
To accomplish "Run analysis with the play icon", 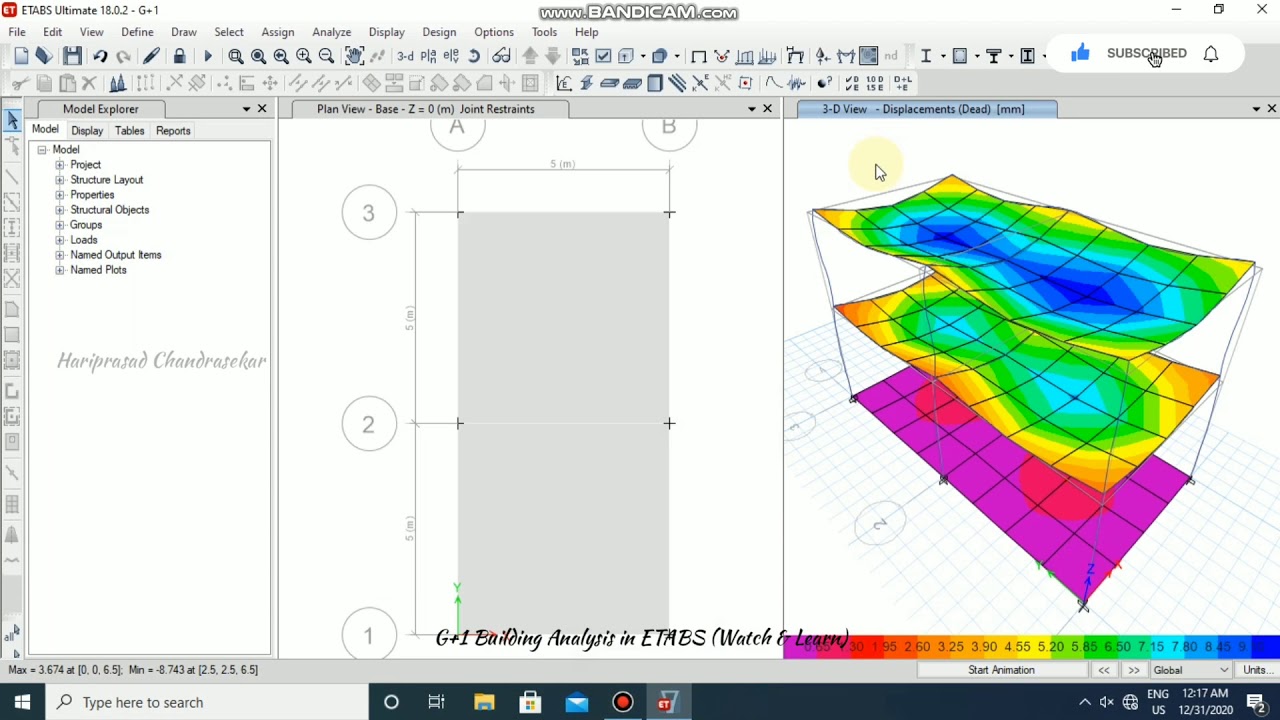I will 207,57.
